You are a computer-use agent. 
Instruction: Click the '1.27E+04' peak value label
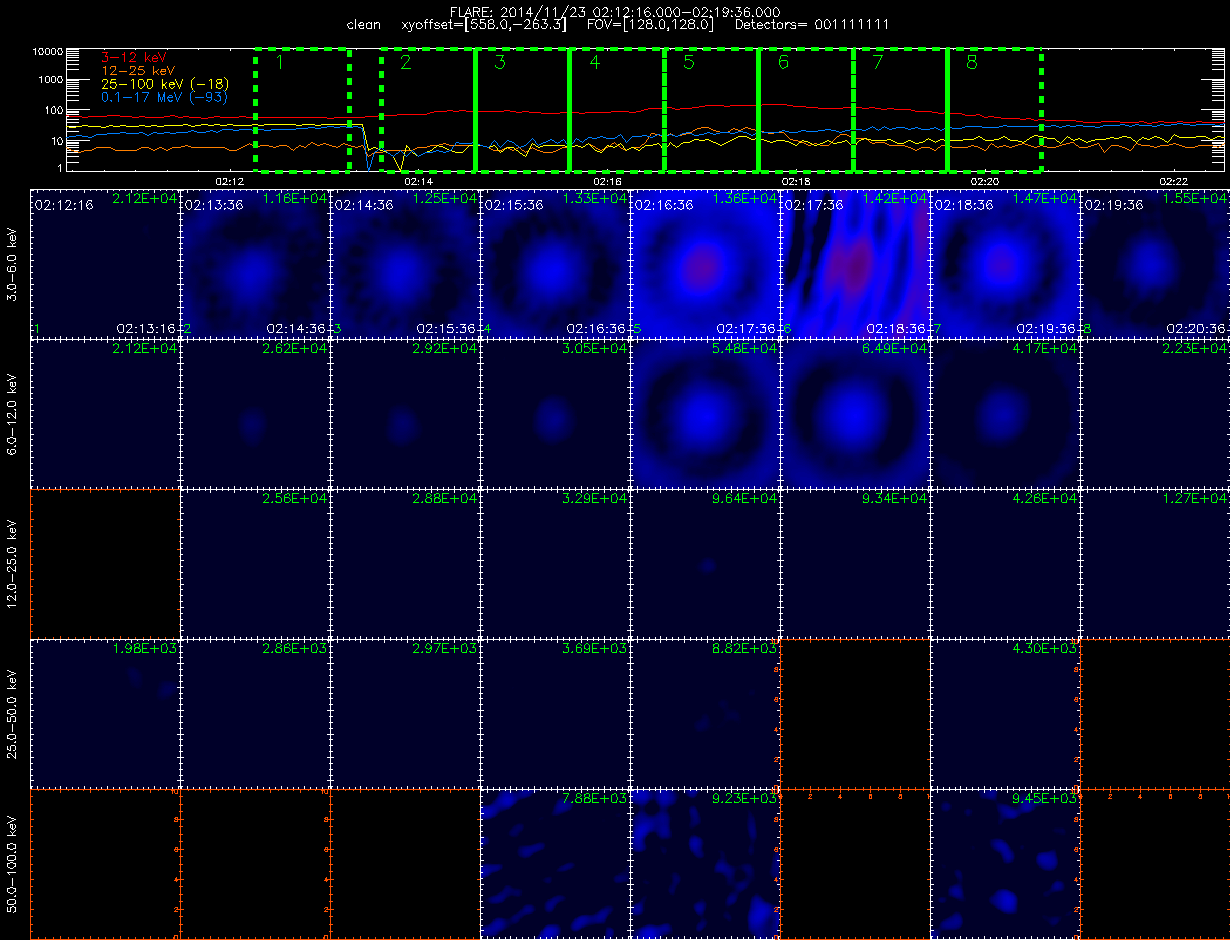point(1195,499)
